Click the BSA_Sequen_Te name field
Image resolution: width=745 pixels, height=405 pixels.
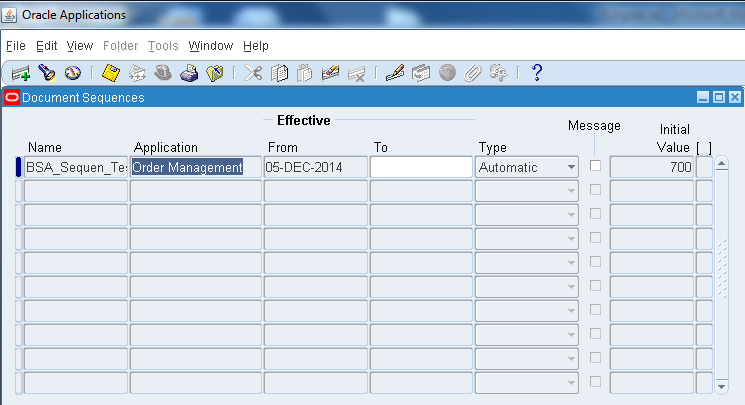click(x=76, y=167)
